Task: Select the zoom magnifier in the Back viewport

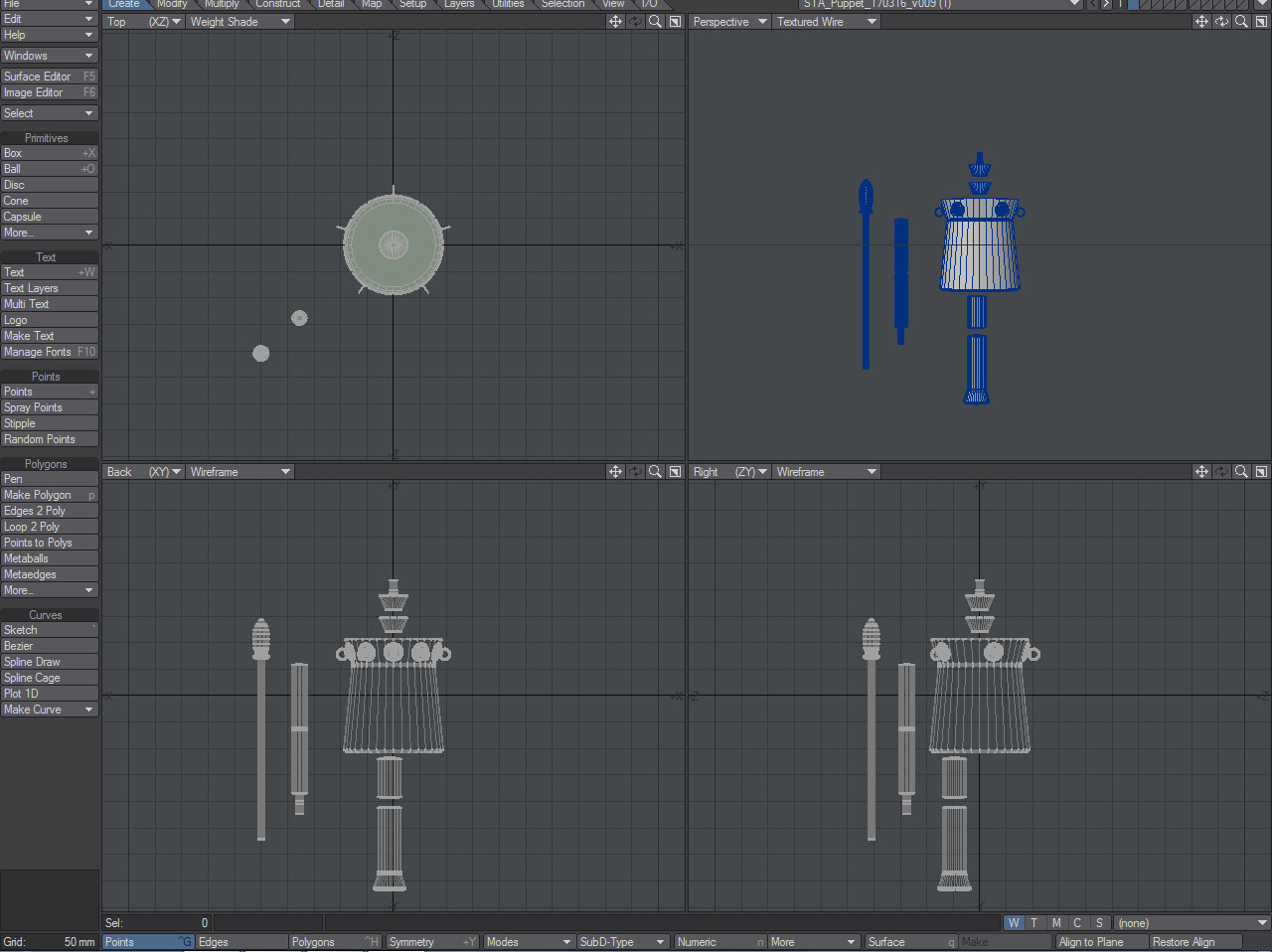Action: [x=654, y=471]
